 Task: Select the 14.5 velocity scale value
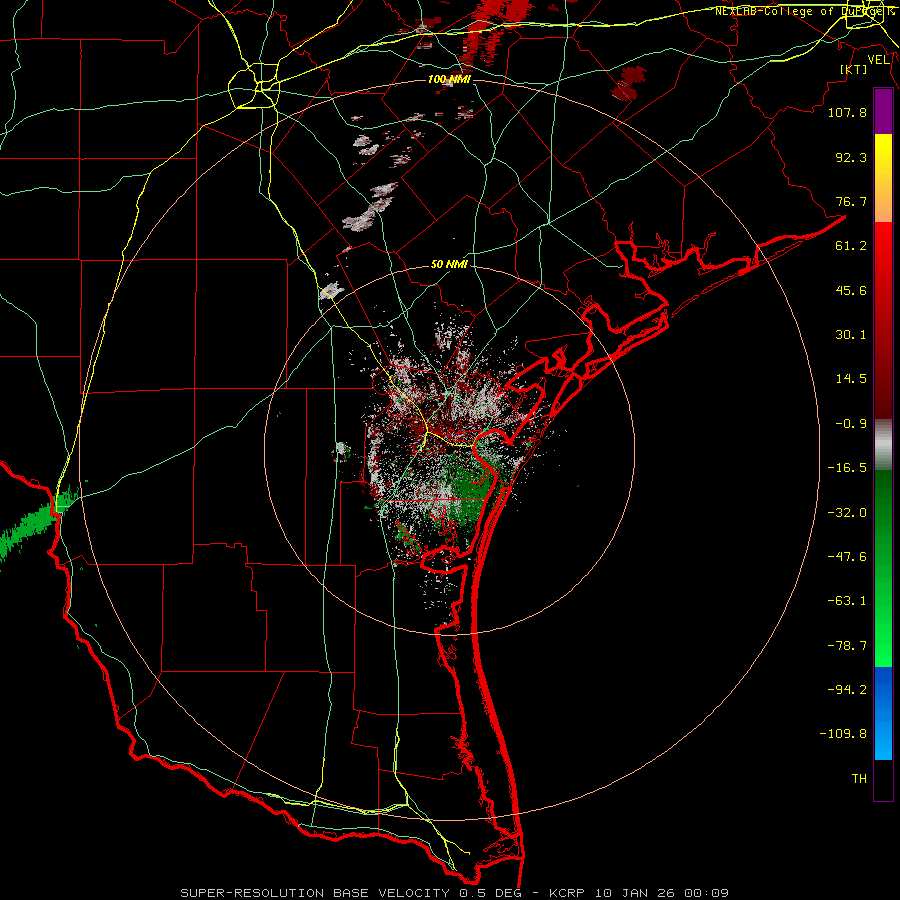(851, 379)
